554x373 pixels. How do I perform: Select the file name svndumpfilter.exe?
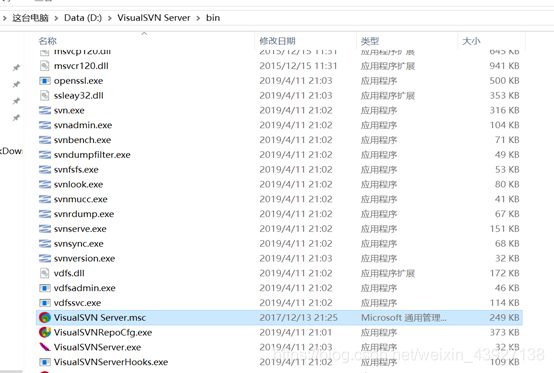click(x=92, y=155)
